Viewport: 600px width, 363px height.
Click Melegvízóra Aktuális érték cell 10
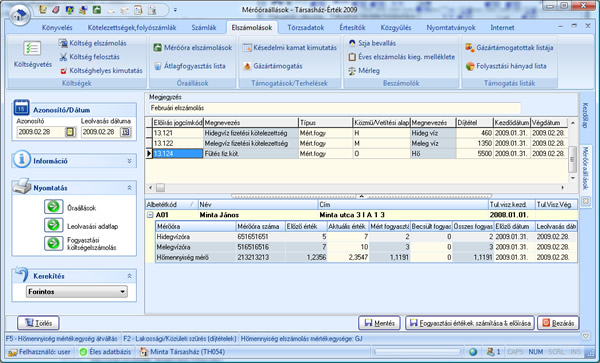point(348,247)
